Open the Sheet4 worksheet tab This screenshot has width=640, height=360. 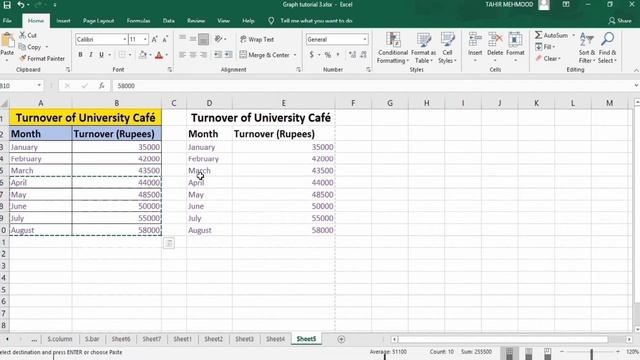(275, 339)
